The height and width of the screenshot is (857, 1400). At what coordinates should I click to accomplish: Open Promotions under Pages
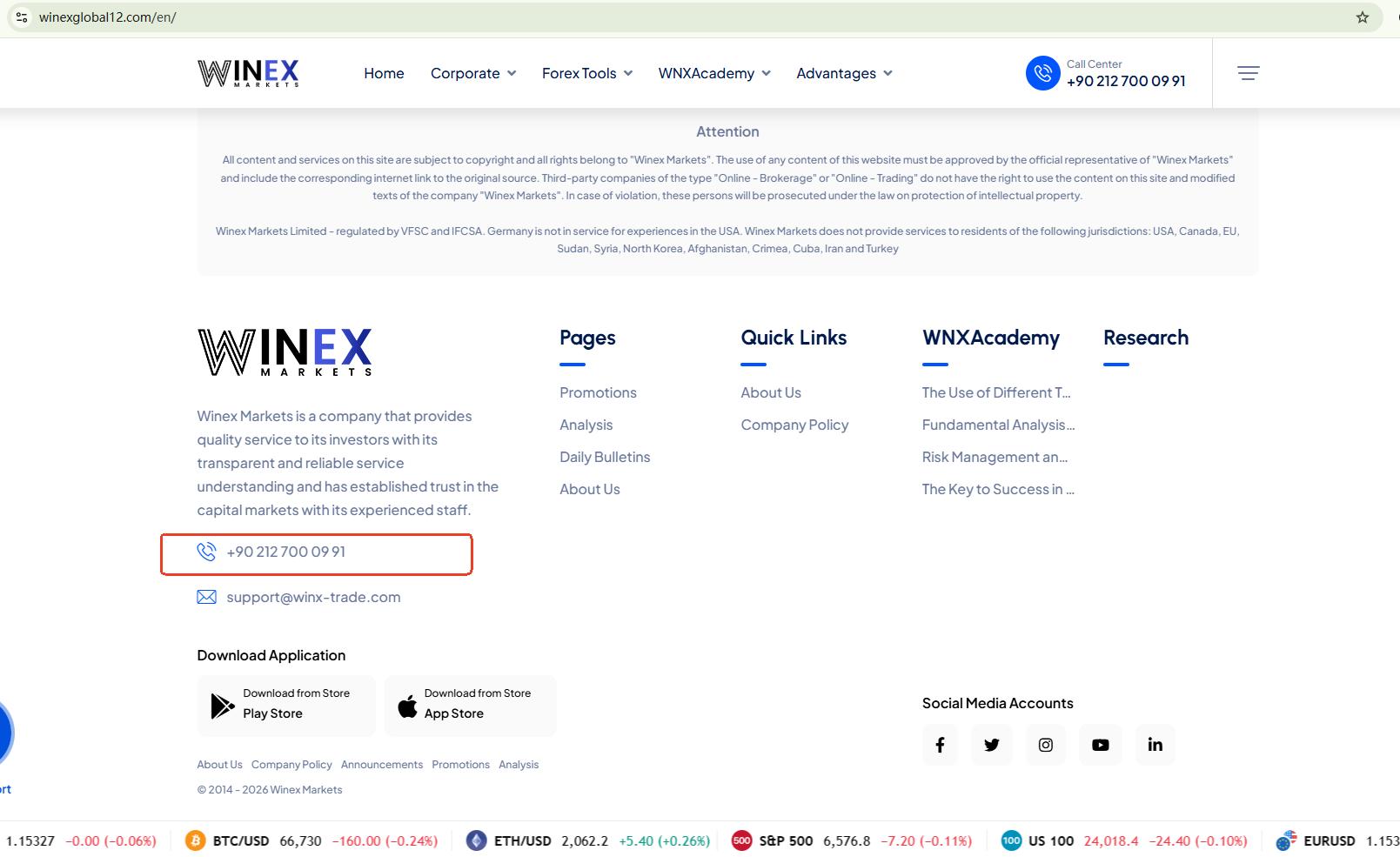tap(598, 392)
